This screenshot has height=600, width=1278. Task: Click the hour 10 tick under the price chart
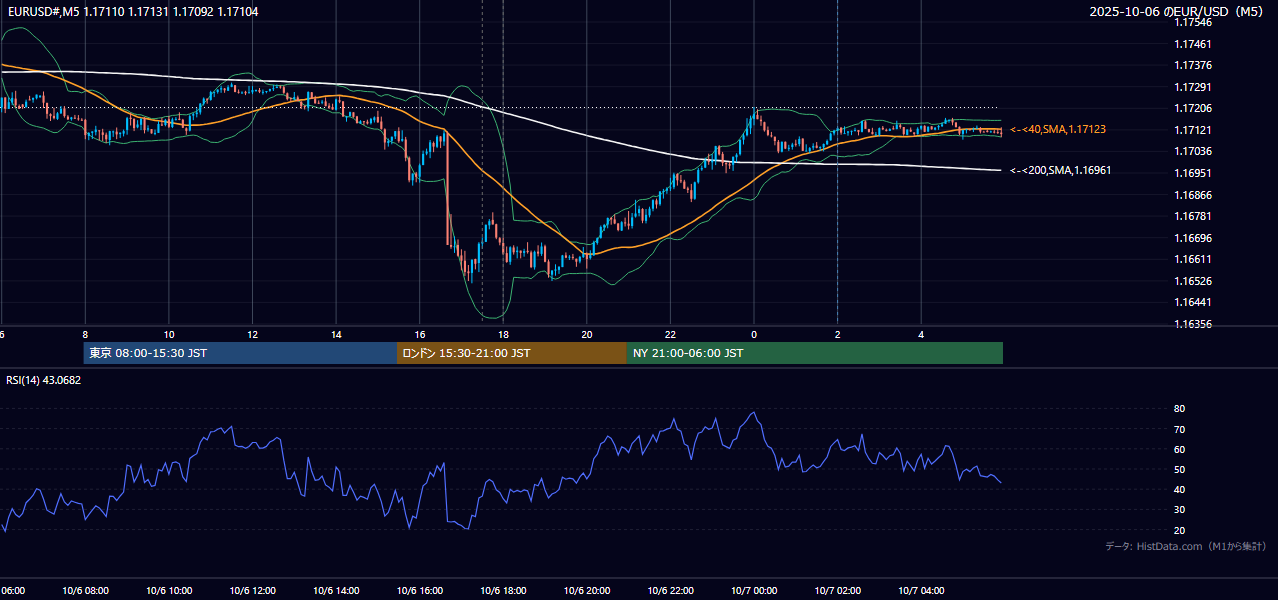(169, 335)
